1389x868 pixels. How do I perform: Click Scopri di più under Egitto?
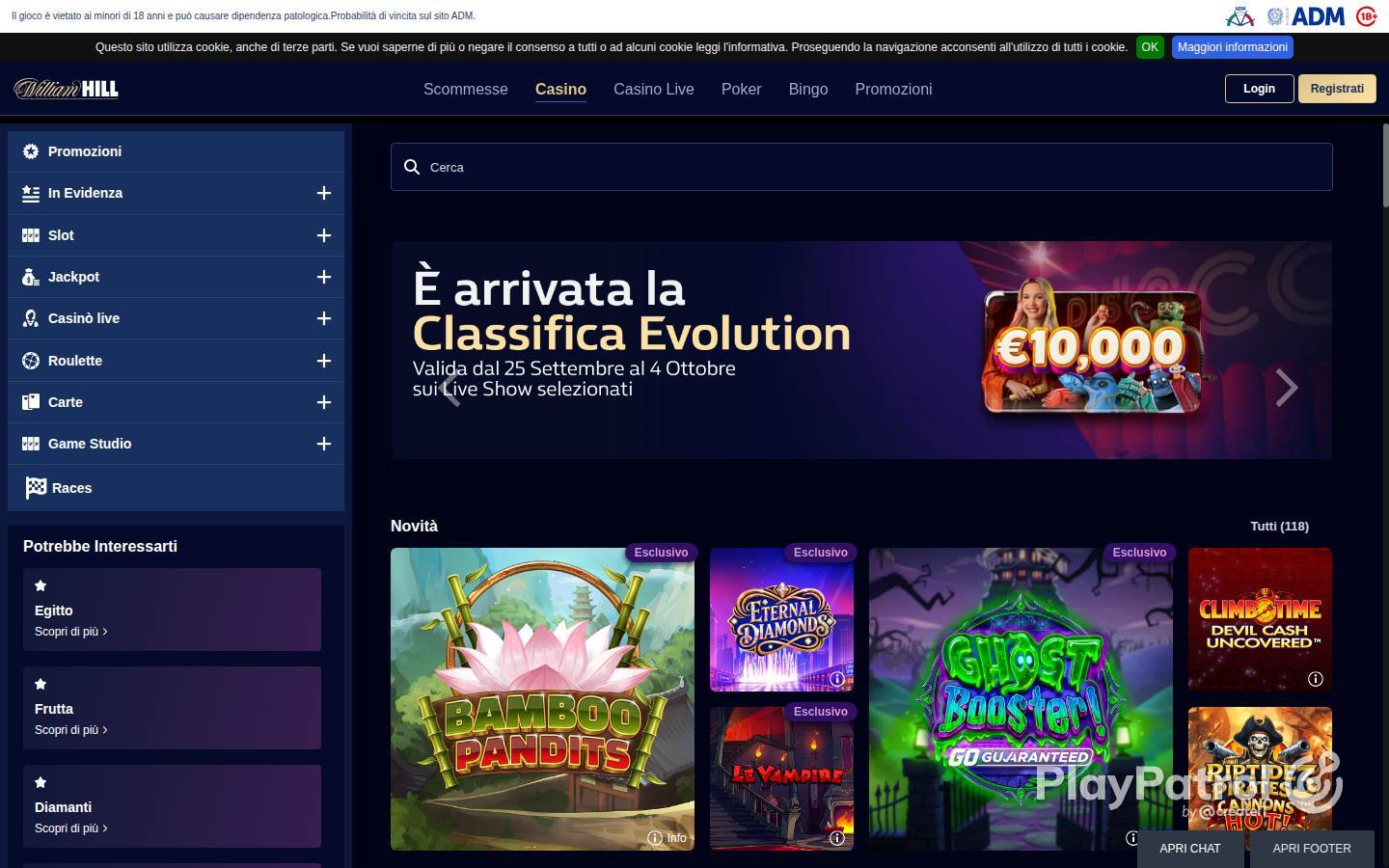tap(70, 632)
